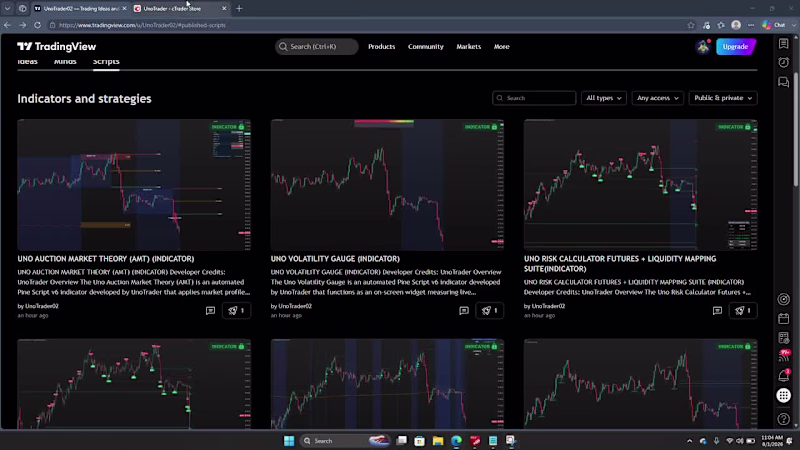Click the Windows taskbar Search box
This screenshot has height=450, width=800.
pos(344,441)
